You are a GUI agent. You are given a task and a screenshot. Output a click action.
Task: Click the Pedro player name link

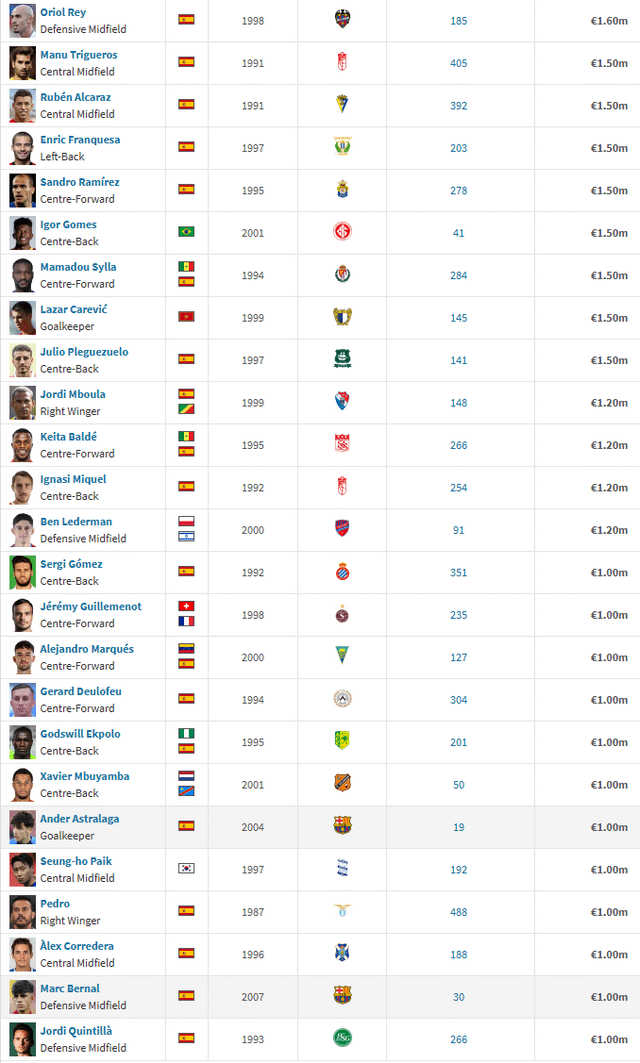coord(55,904)
